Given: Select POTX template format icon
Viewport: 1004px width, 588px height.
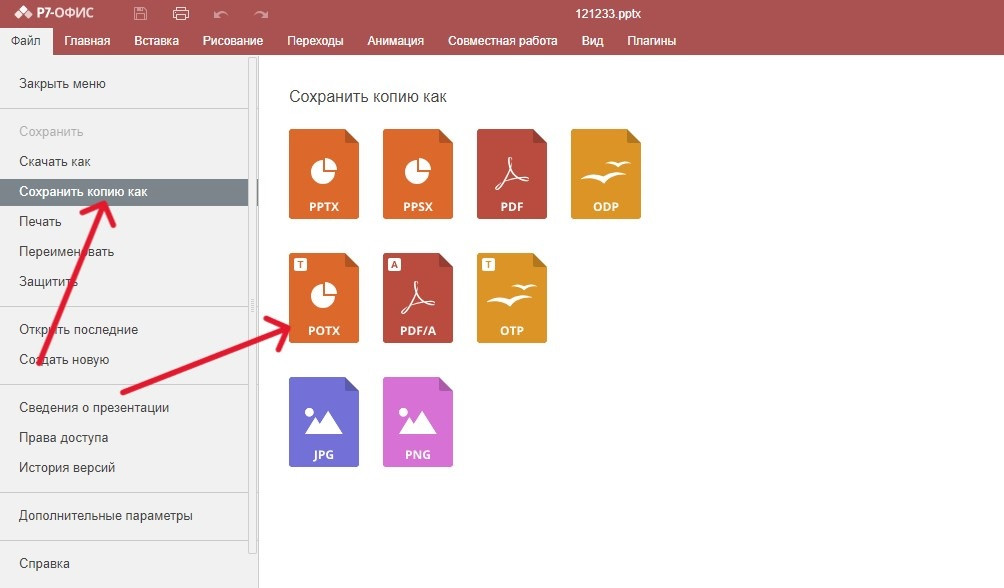Looking at the screenshot, I should [x=323, y=298].
